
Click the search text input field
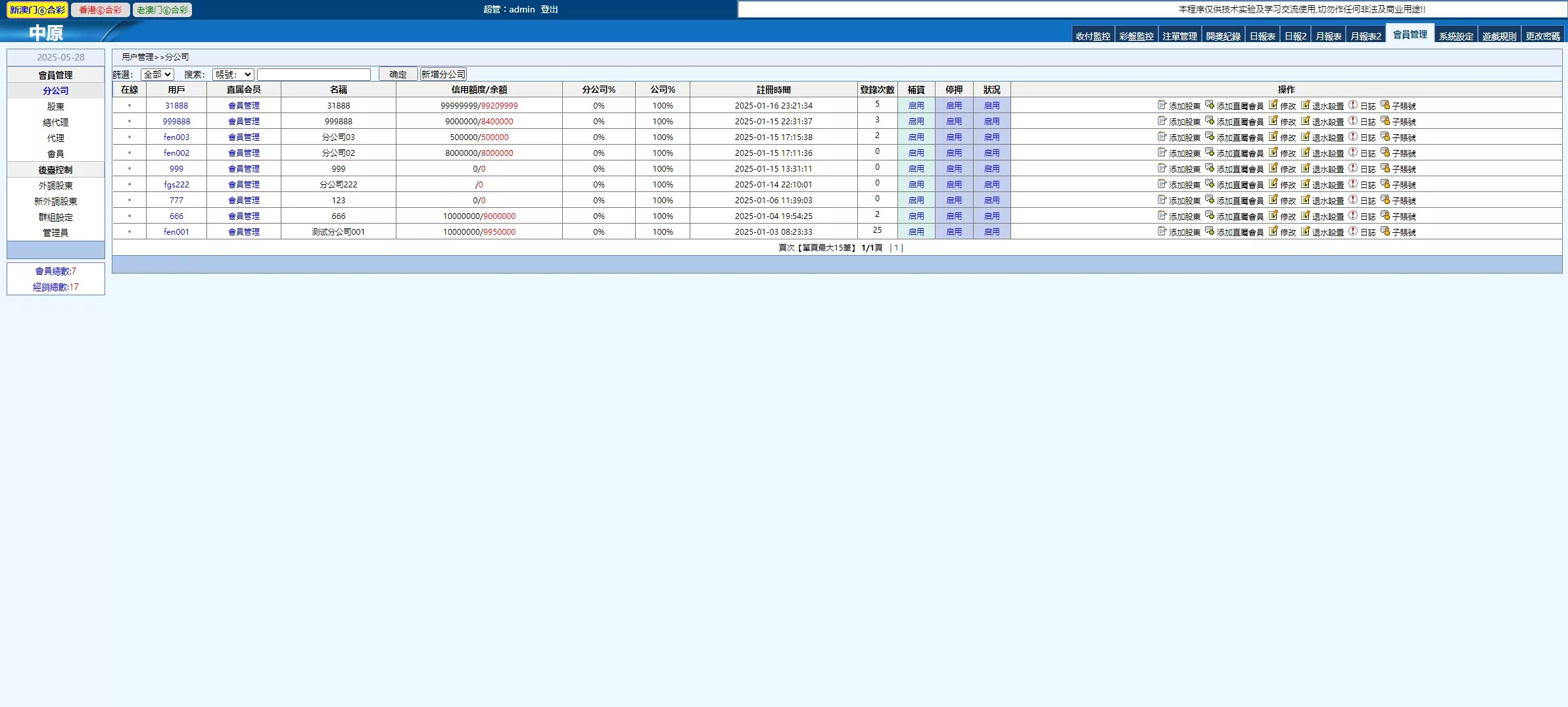coord(314,74)
